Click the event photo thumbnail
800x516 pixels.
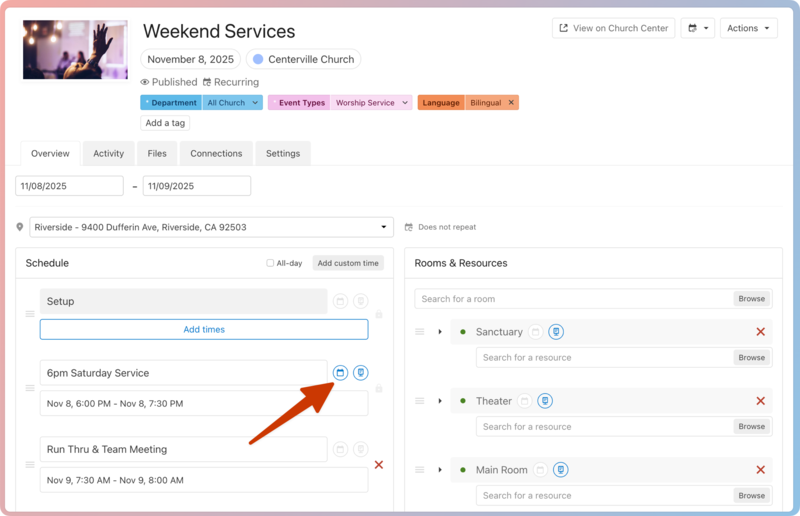coord(74,49)
